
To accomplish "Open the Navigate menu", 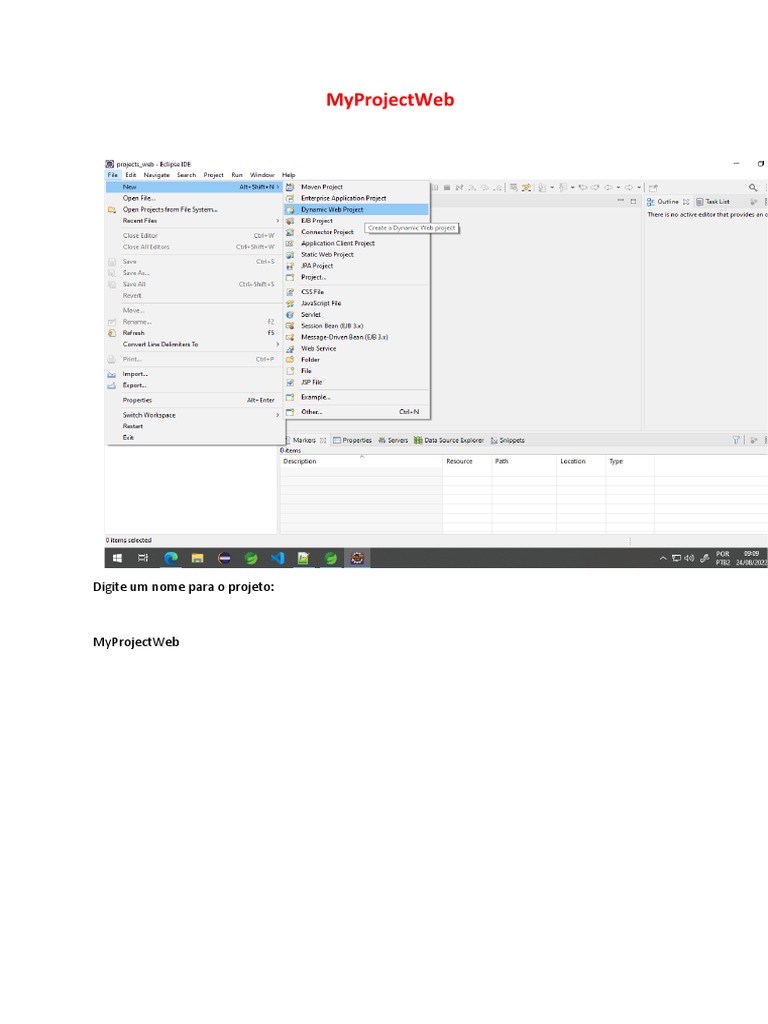I will [x=157, y=175].
